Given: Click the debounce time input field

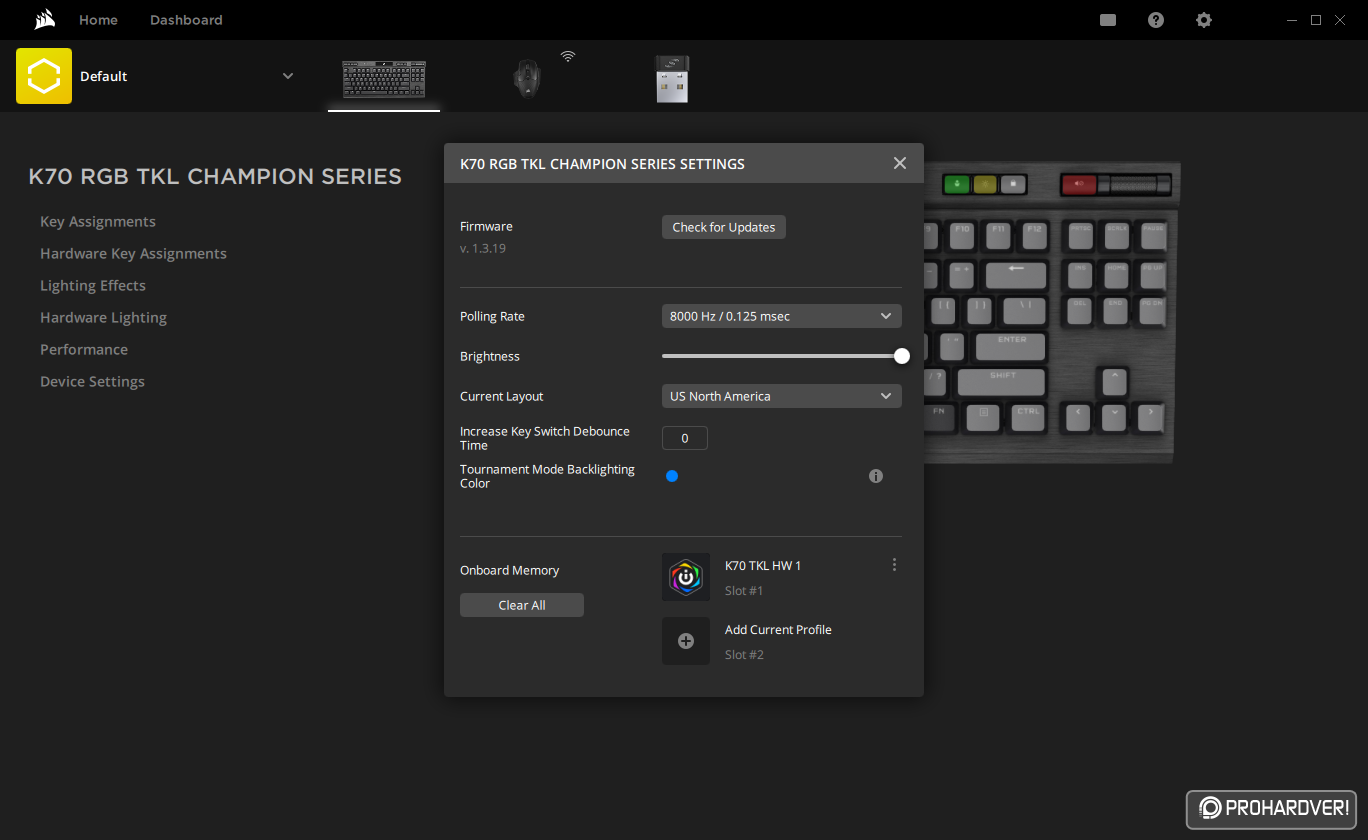Looking at the screenshot, I should point(685,438).
